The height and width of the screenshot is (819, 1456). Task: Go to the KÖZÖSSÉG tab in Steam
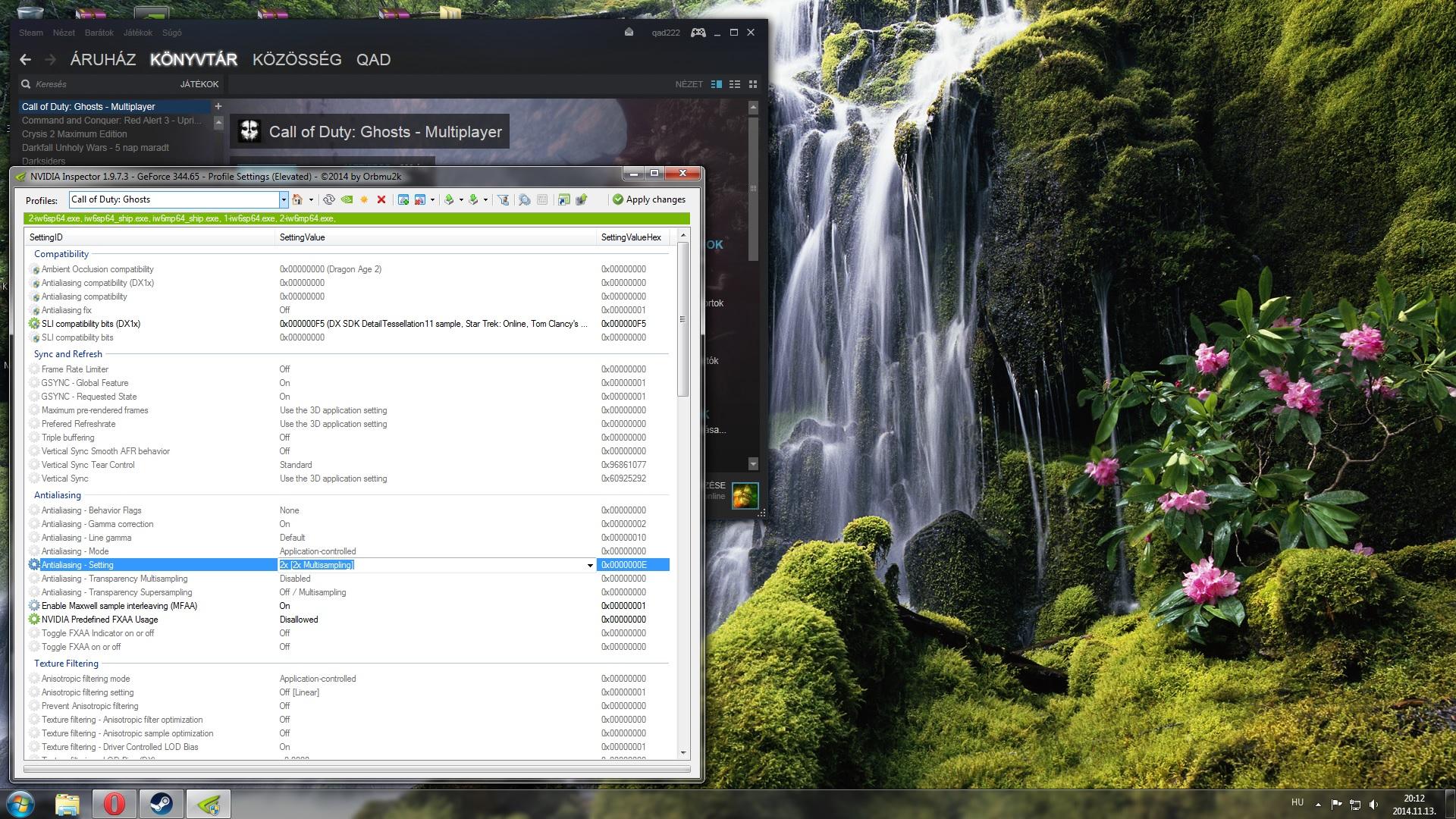coord(297,59)
